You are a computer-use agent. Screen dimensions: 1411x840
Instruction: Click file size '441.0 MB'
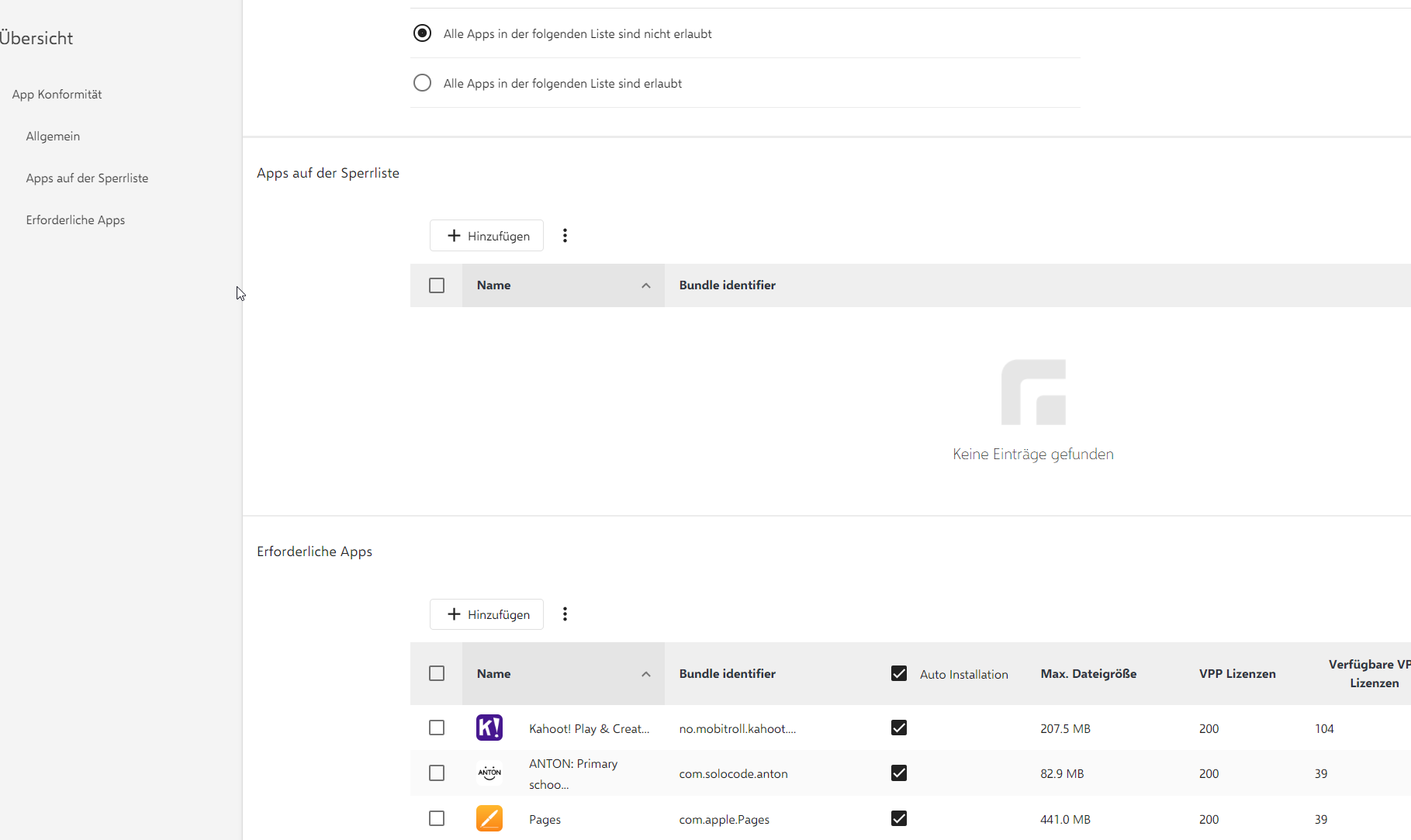pos(1065,820)
